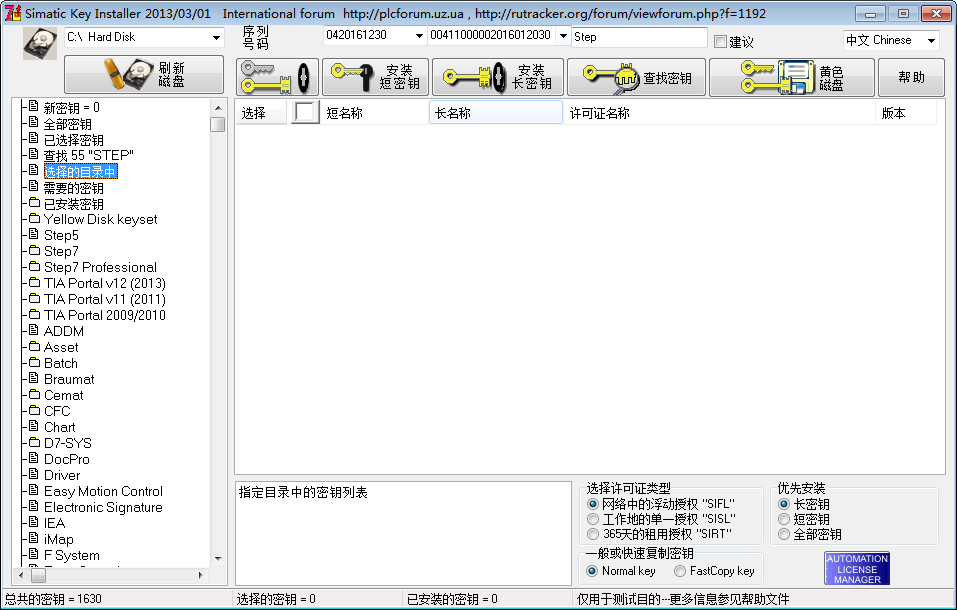Viewport: 957px width, 610px height.
Task: Select 已选择密钥 tree entry
Action: pos(73,140)
